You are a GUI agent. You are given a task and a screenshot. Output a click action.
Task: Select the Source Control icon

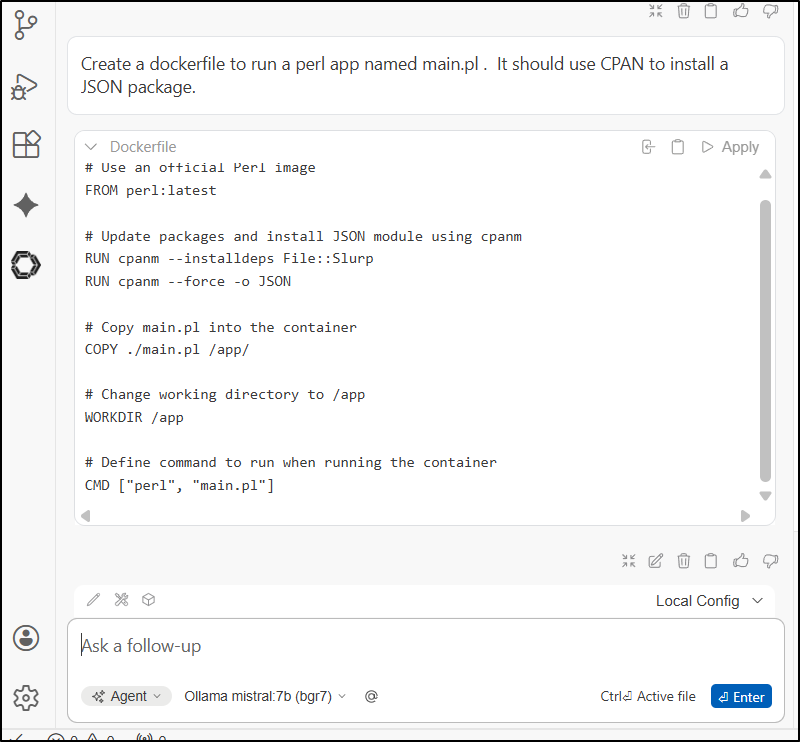coord(26,25)
